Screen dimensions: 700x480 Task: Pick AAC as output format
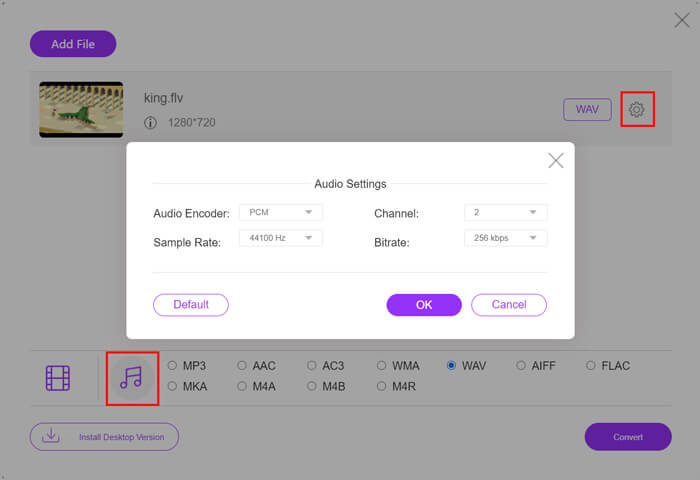pyautogui.click(x=242, y=366)
